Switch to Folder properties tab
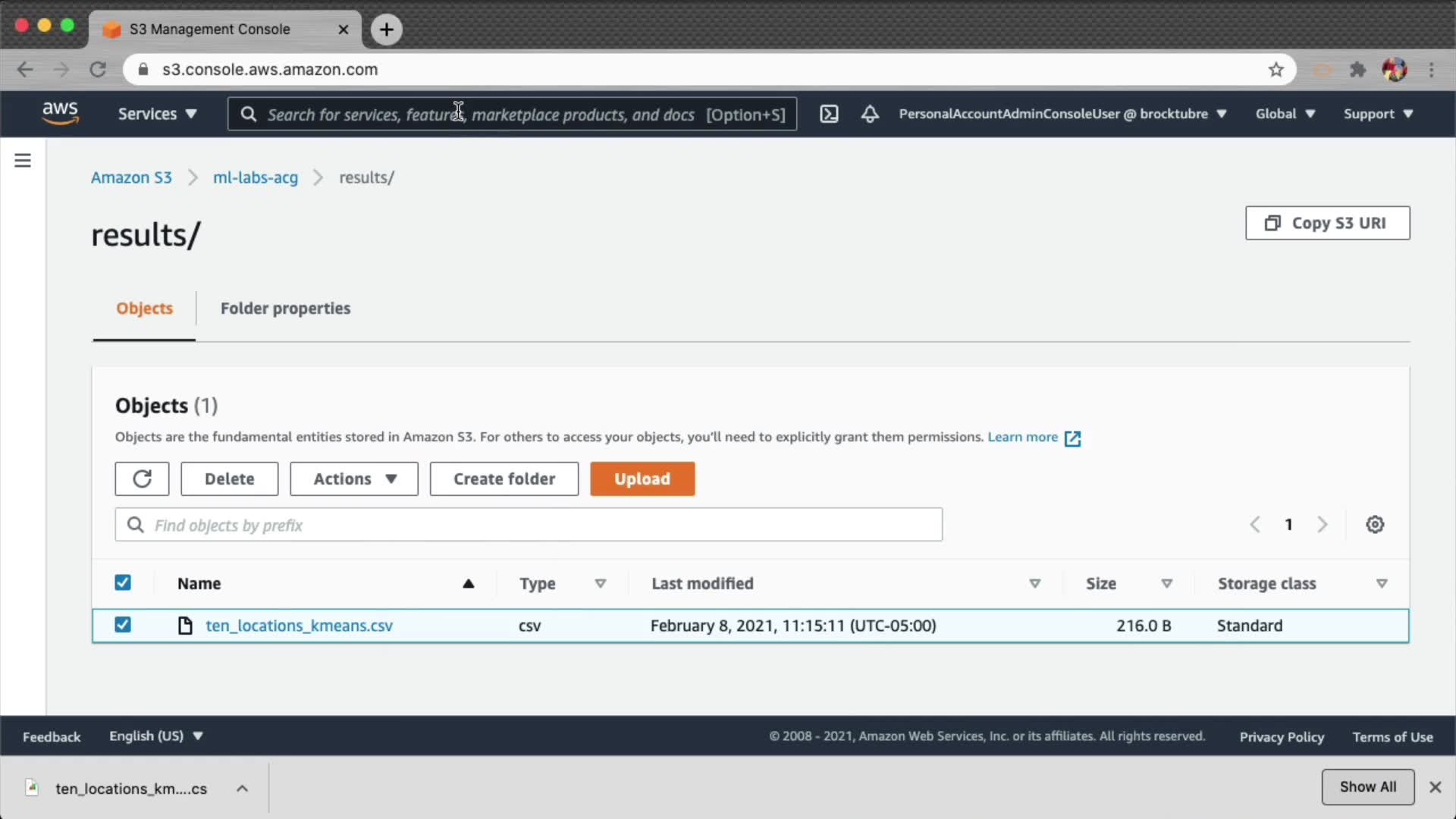Viewport: 1456px width, 819px height. (x=285, y=309)
